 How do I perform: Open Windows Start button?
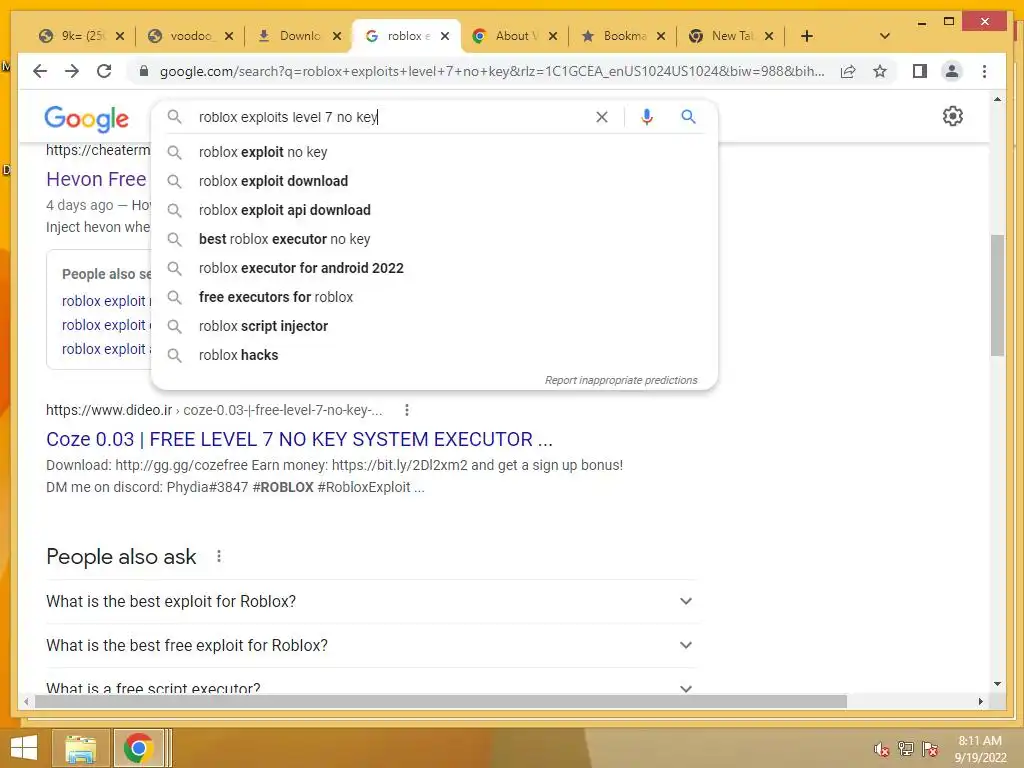click(x=24, y=748)
